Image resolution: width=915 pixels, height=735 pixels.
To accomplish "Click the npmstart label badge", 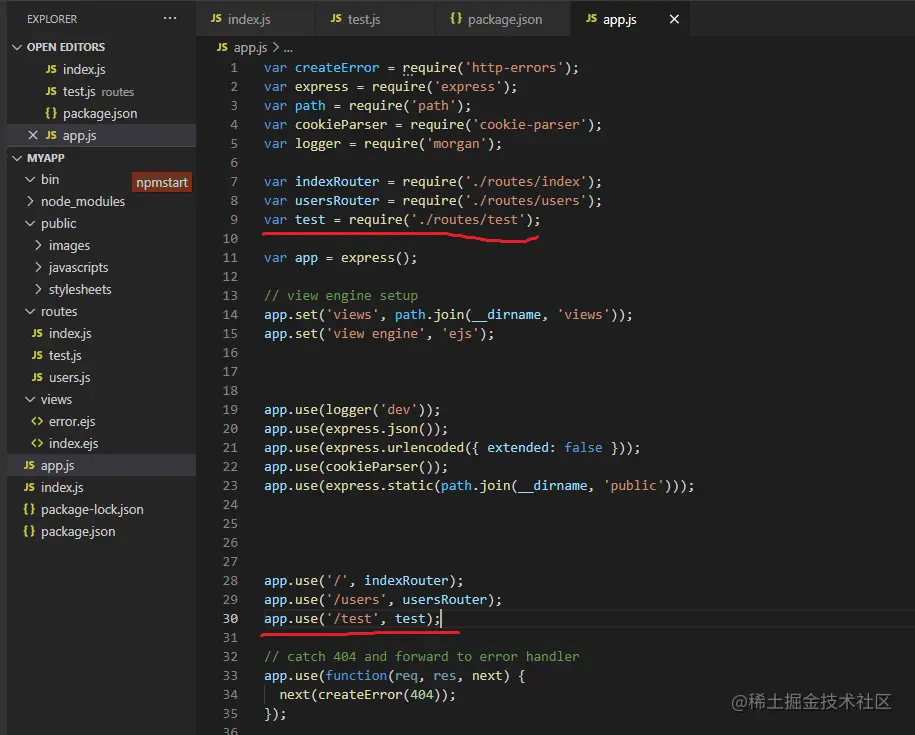I will pos(162,183).
